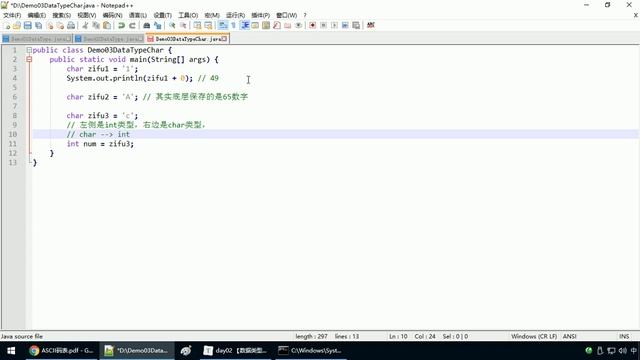Image resolution: width=640 pixels, height=360 pixels.
Task: Open the 工具(O) menu
Action: (x=188, y=15)
